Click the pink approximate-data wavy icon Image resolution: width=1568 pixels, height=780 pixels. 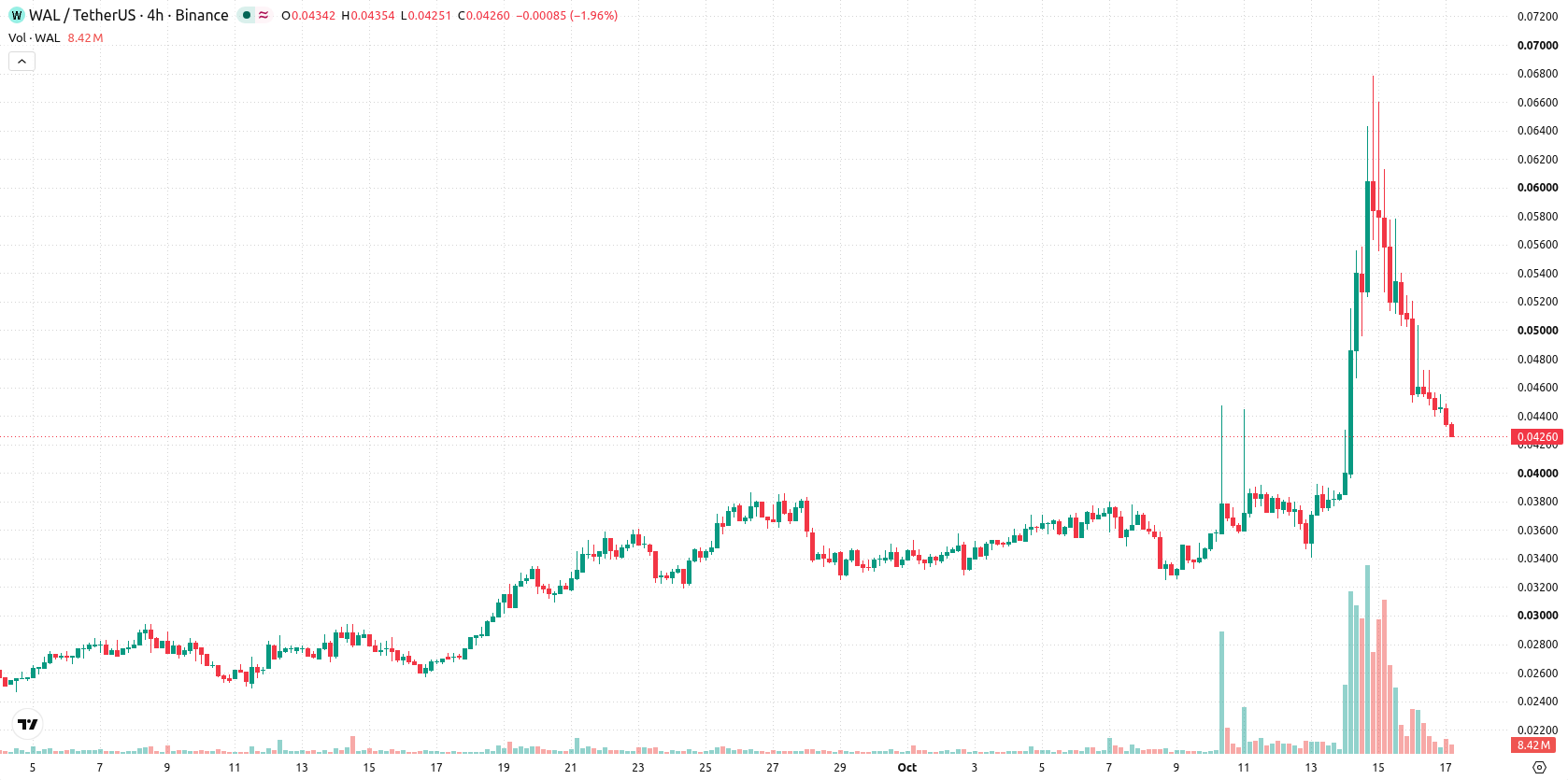click(264, 15)
